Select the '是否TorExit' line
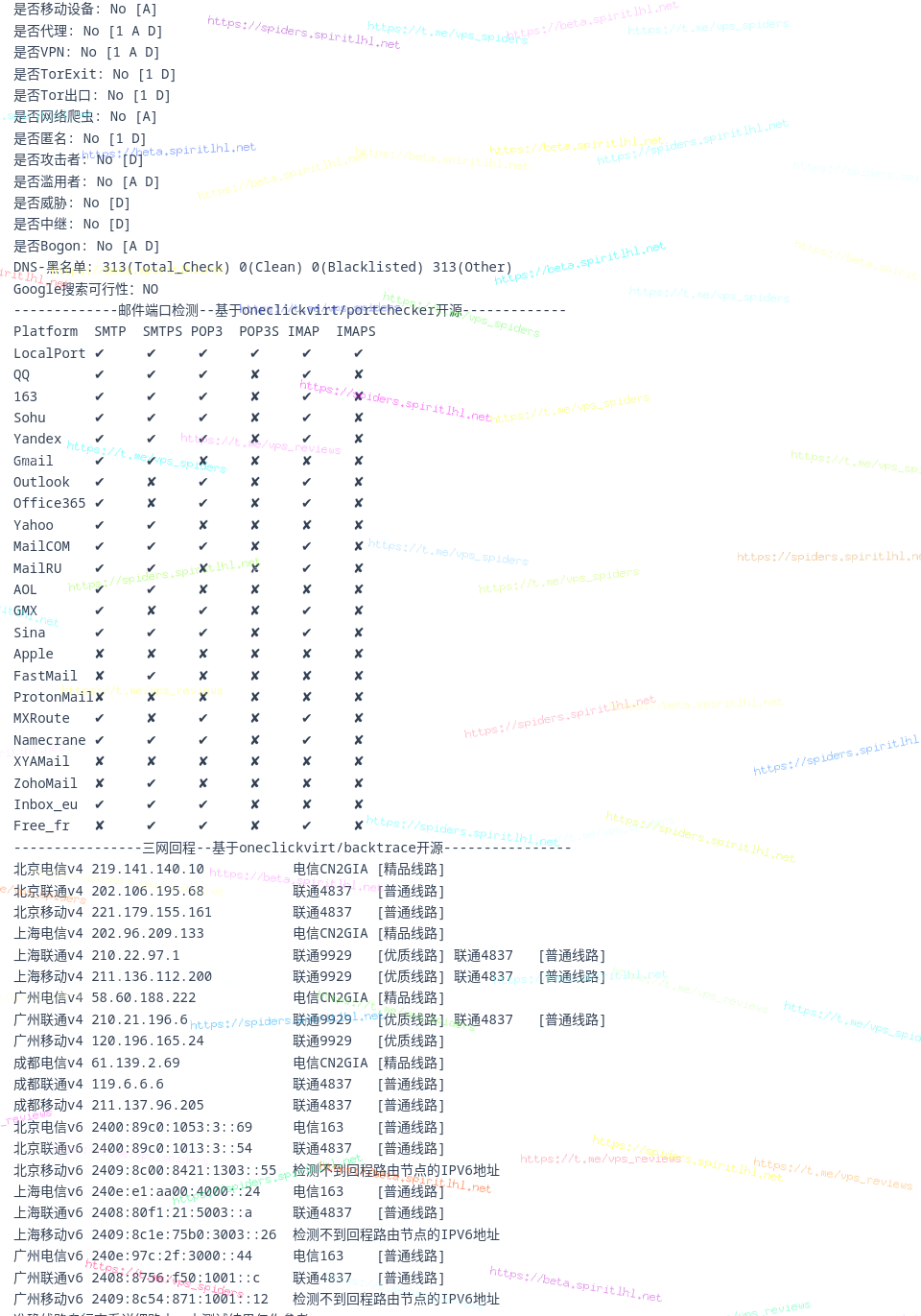The width and height of the screenshot is (921, 1316). pyautogui.click(x=95, y=74)
